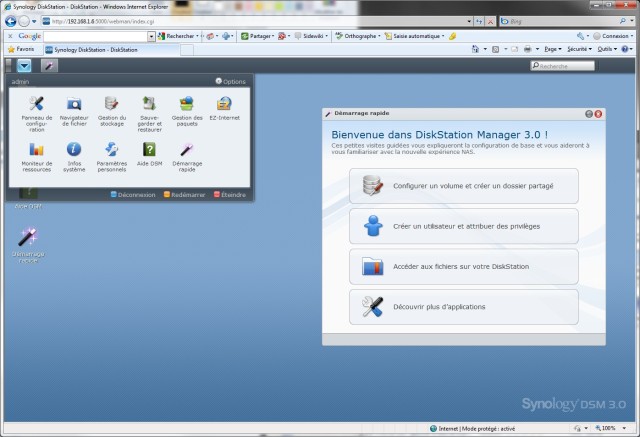Open the Sécurité menu
Image resolution: width=640 pixels, height=437 pixels.
coord(579,49)
